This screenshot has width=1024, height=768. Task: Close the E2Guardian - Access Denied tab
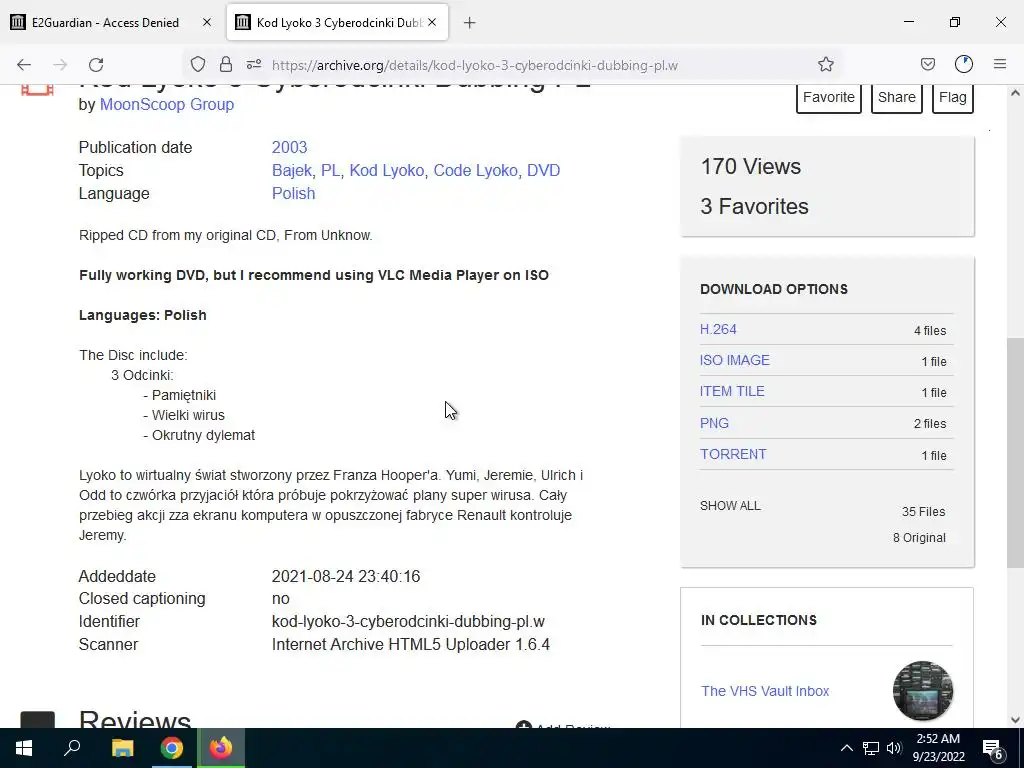[207, 22]
